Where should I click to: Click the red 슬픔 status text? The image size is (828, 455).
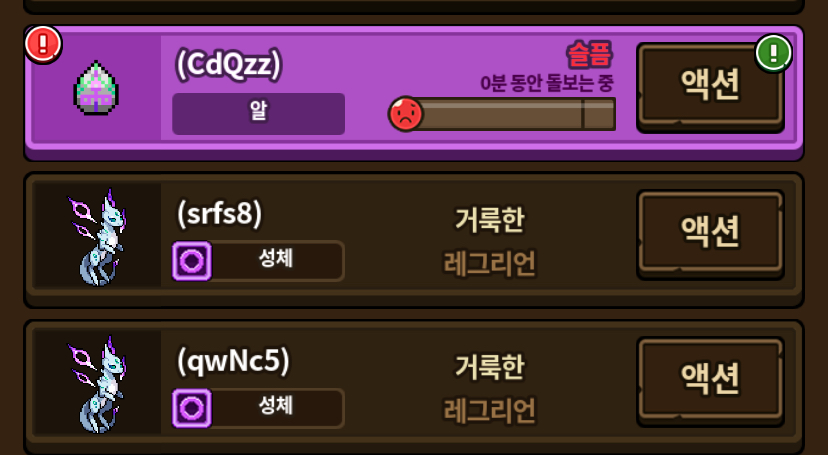(x=589, y=55)
